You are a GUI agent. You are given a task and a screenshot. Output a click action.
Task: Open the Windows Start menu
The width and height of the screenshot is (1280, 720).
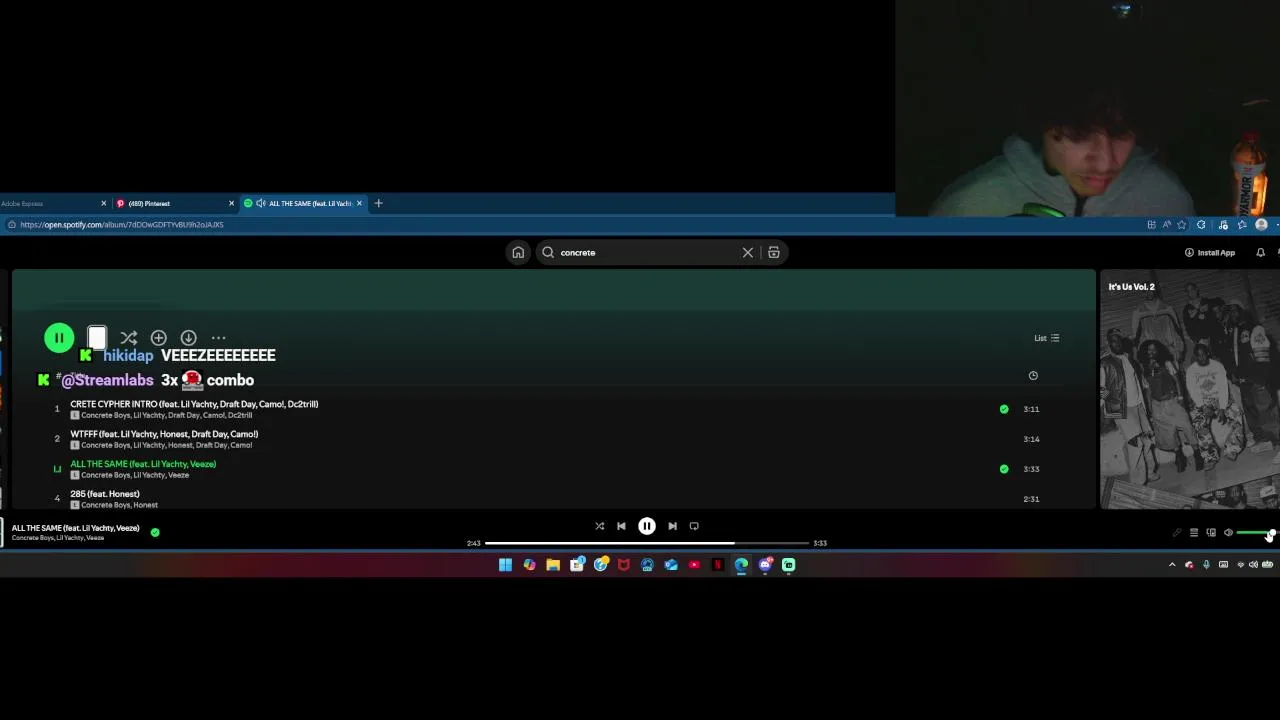(505, 565)
